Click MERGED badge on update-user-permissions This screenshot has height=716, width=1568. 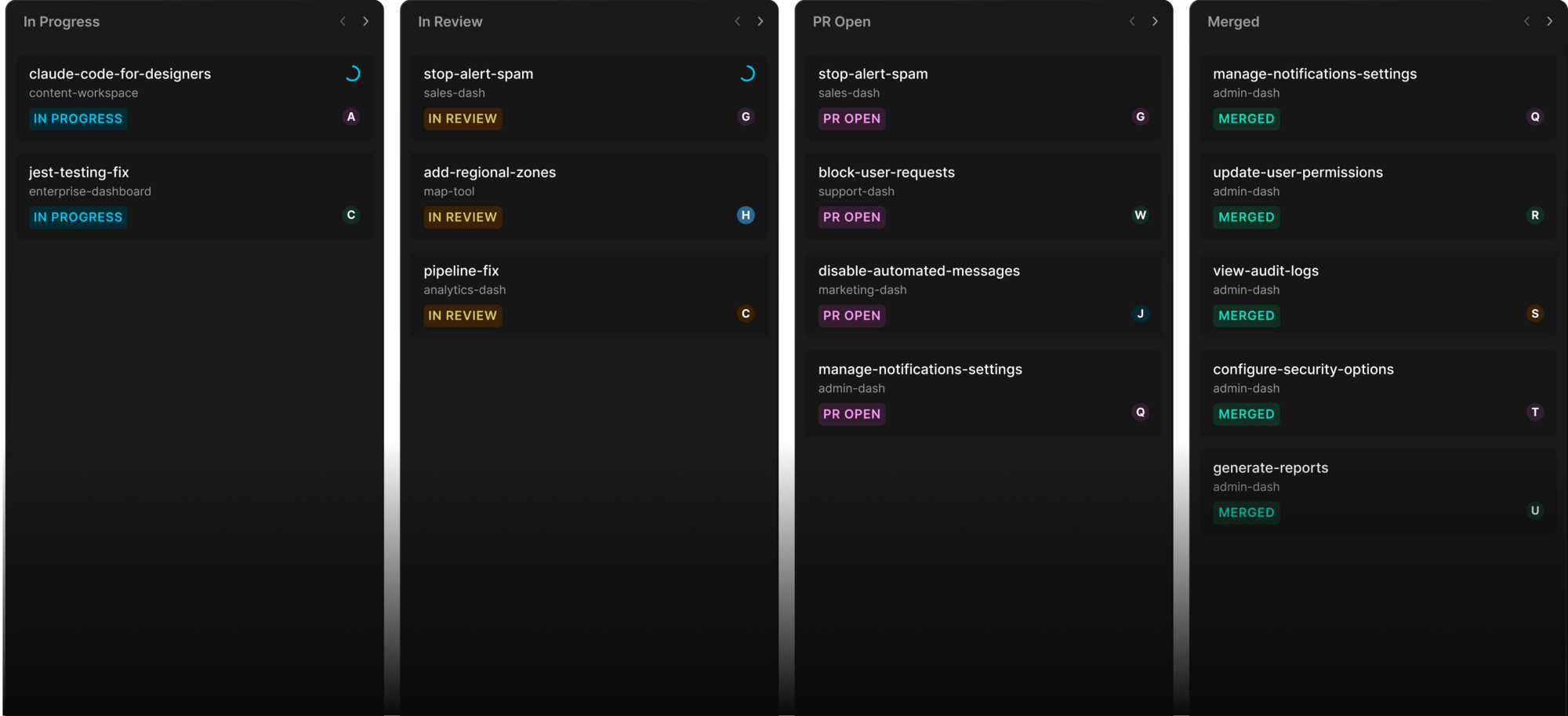1247,217
